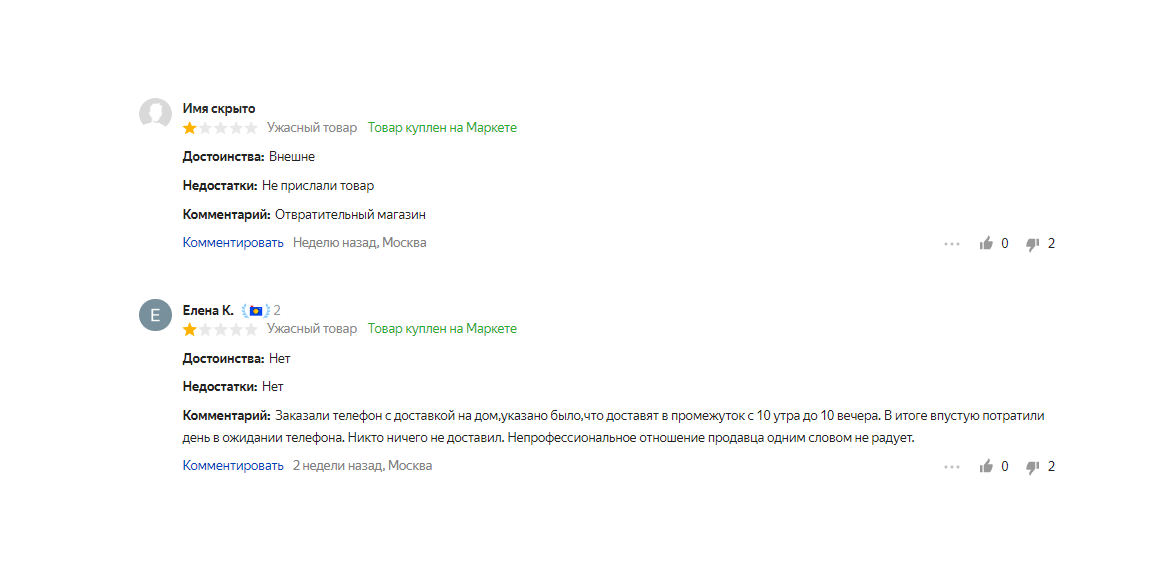Like Елена К.'s review
The width and height of the screenshot is (1173, 567).
pos(986,466)
